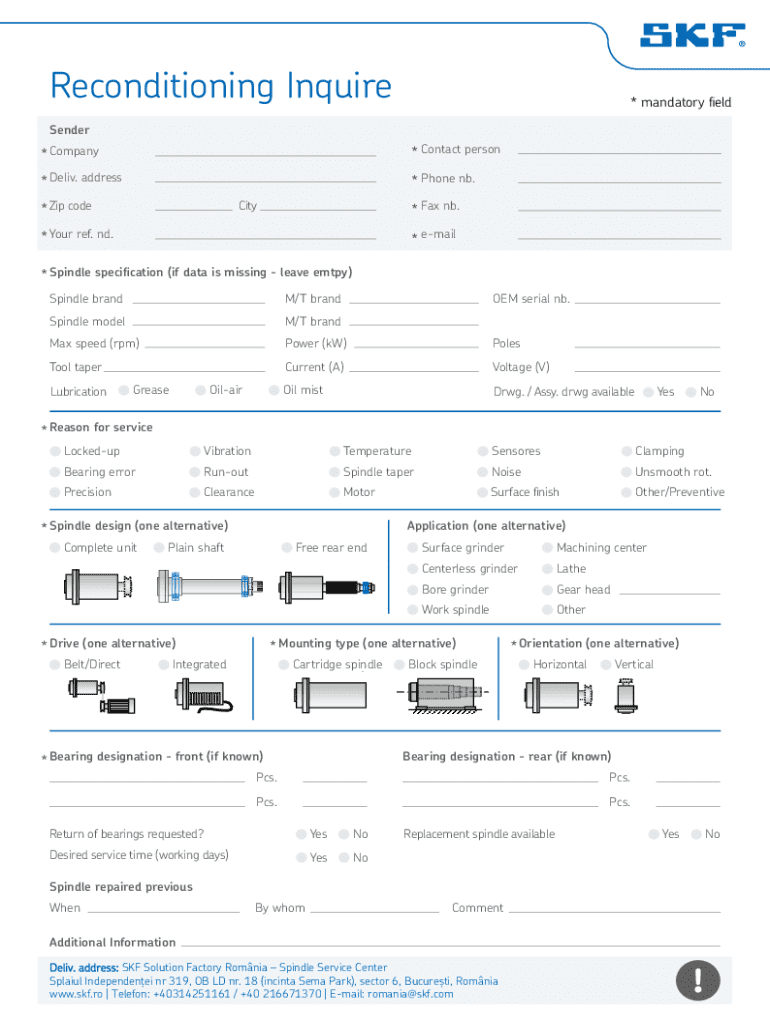The width and height of the screenshot is (770, 1024).
Task: Select the Vibration reason for service
Action: 196,451
